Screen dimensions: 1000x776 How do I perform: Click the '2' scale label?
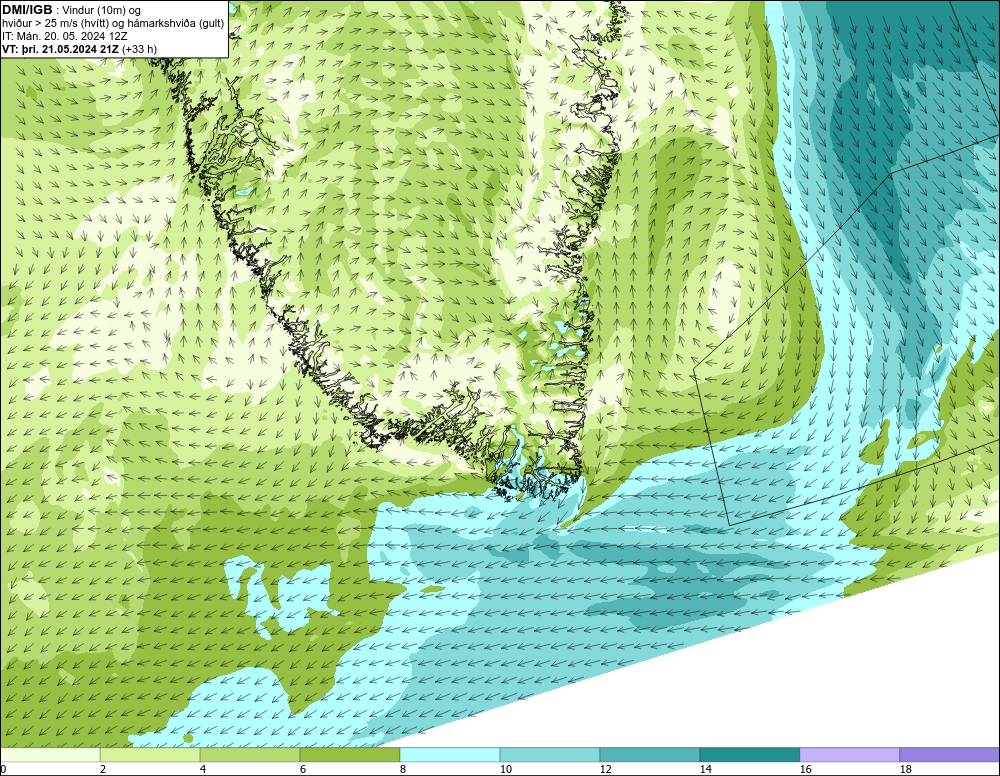(103, 769)
